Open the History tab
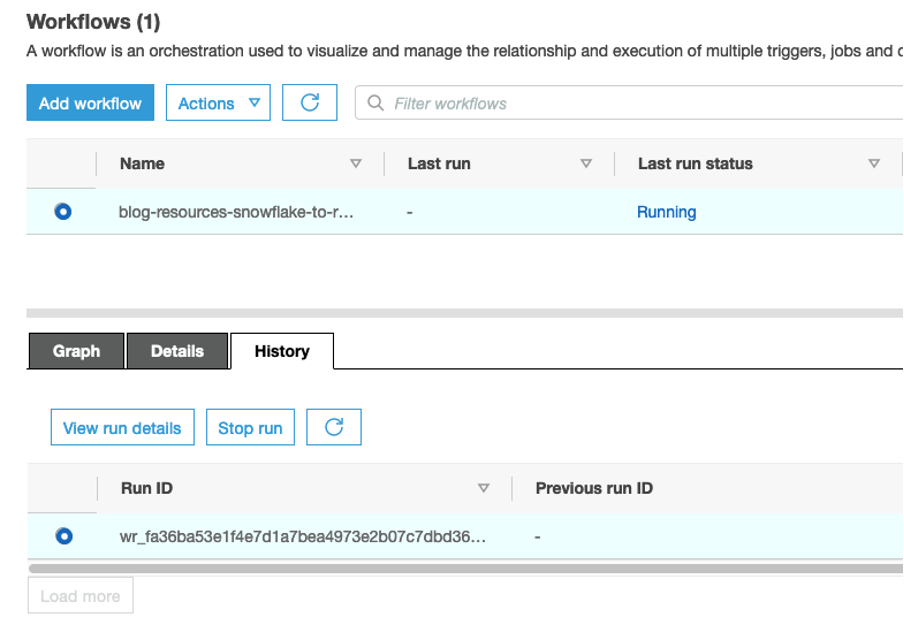This screenshot has height=640, width=904. [282, 351]
